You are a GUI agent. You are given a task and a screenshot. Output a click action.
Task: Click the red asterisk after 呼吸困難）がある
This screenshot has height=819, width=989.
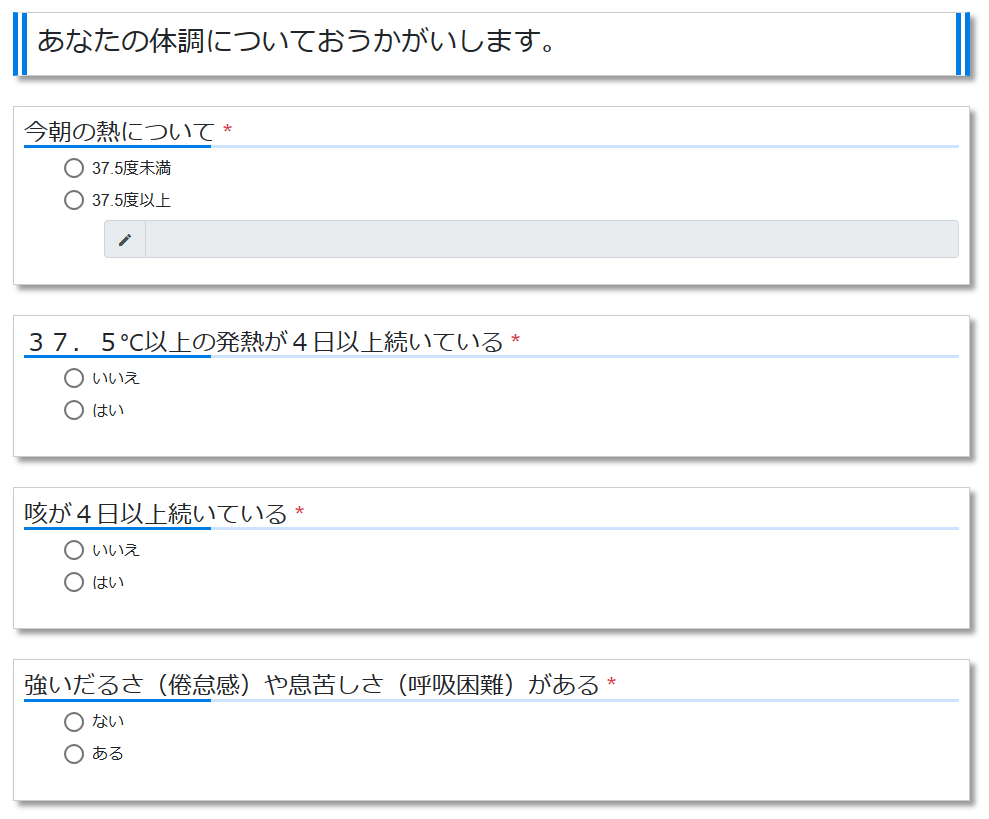[x=611, y=685]
